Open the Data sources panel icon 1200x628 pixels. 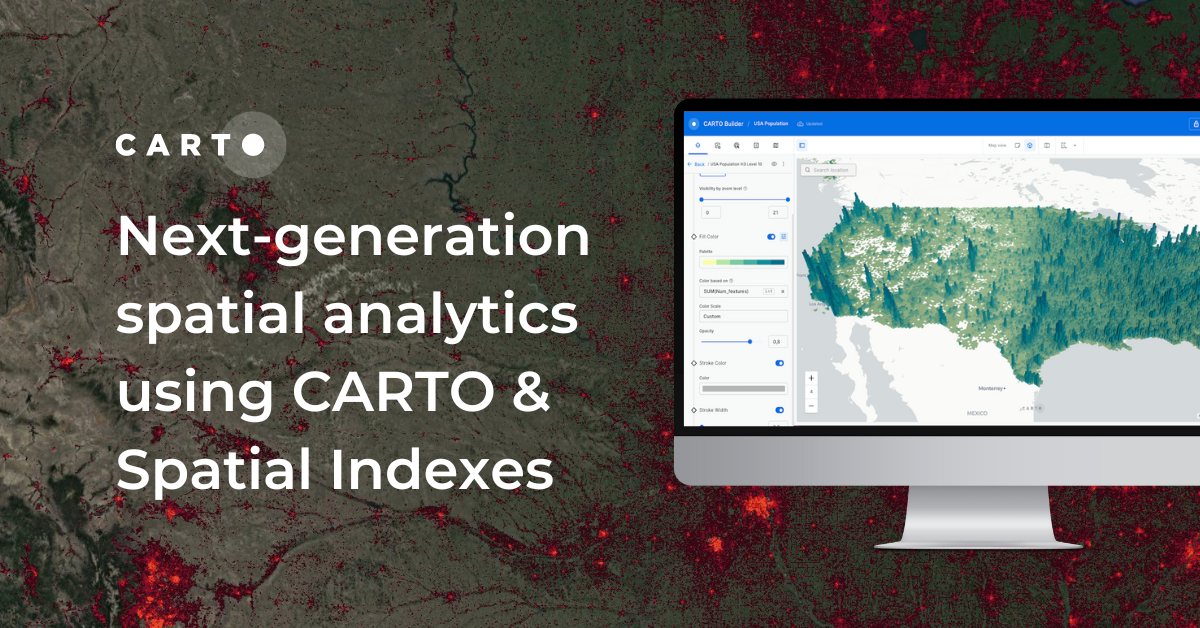[718, 146]
